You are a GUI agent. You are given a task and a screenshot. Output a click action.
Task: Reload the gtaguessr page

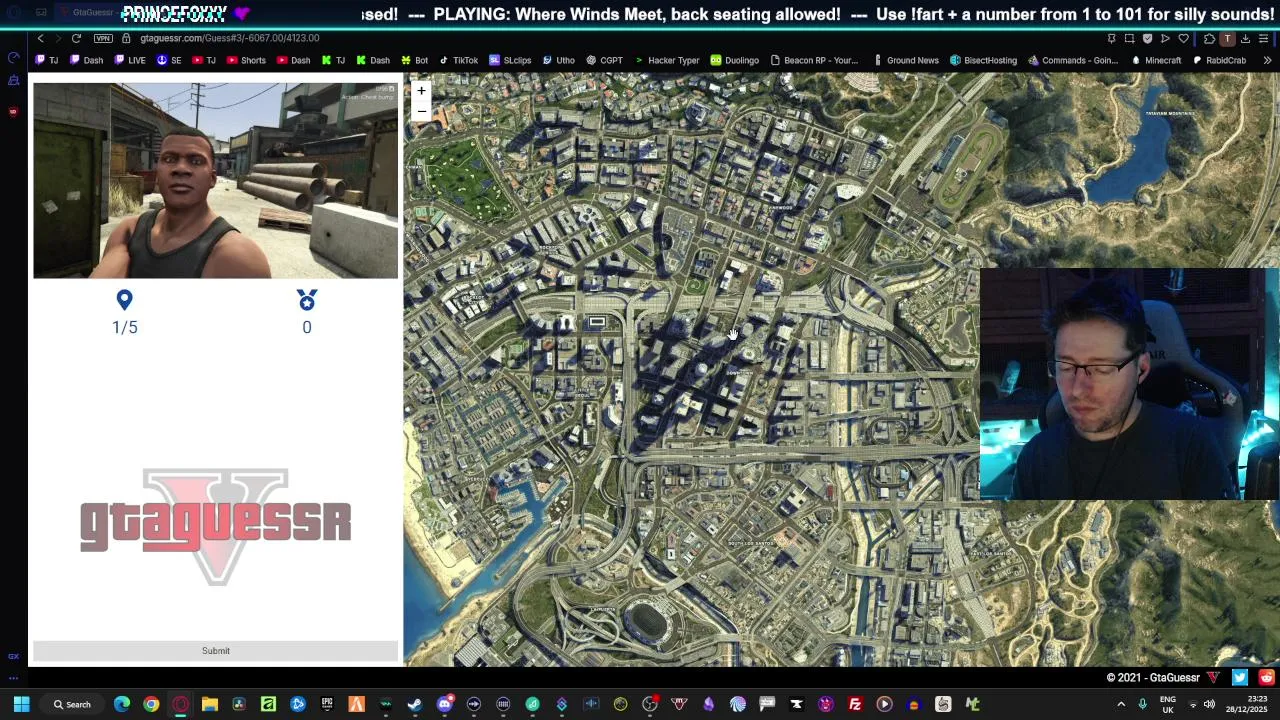pyautogui.click(x=76, y=38)
